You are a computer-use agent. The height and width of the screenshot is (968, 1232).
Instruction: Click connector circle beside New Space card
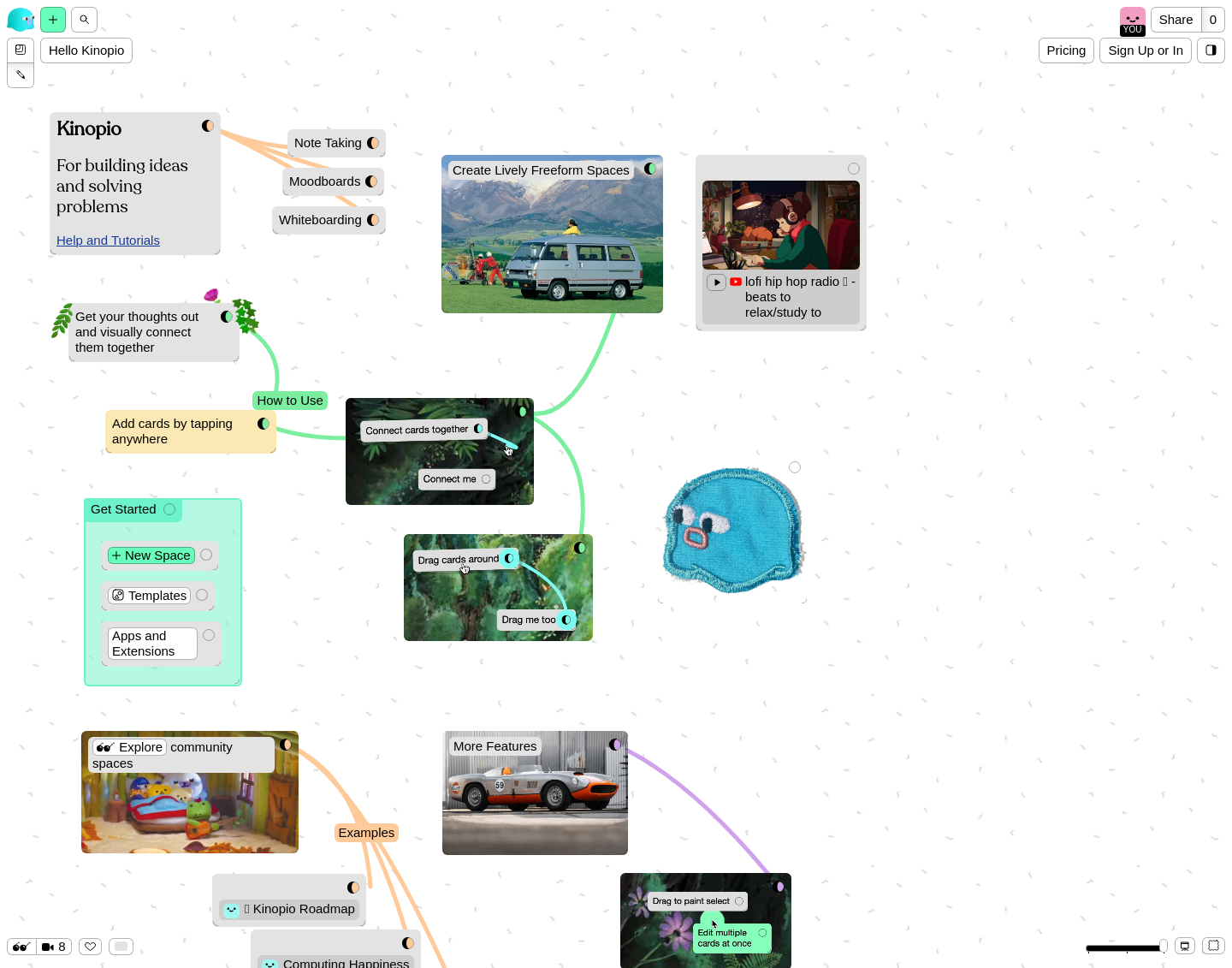tap(206, 555)
